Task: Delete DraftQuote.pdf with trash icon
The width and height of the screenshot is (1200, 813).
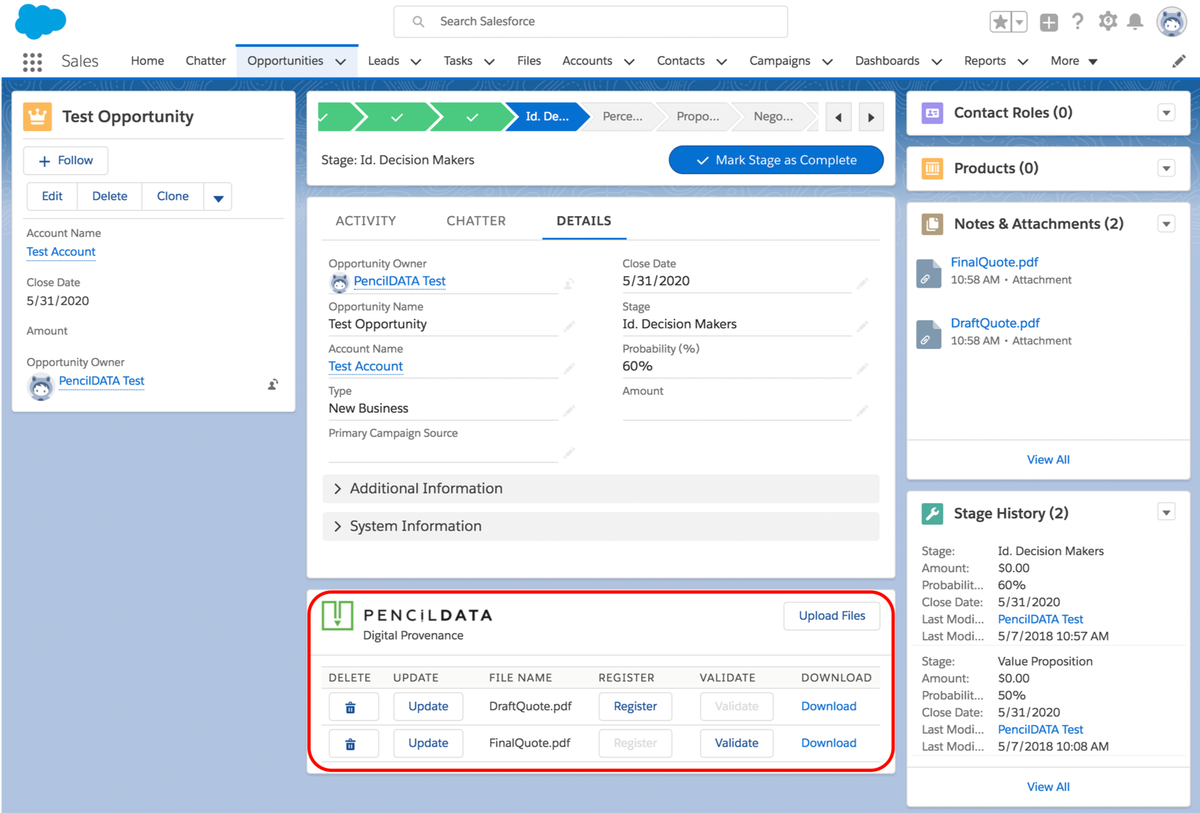Action: pos(354,706)
